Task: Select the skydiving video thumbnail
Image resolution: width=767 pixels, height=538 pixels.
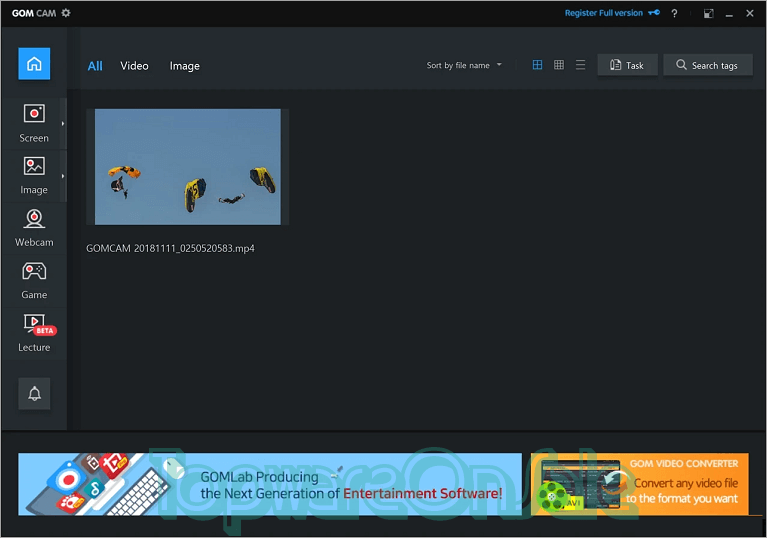Action: (x=187, y=167)
